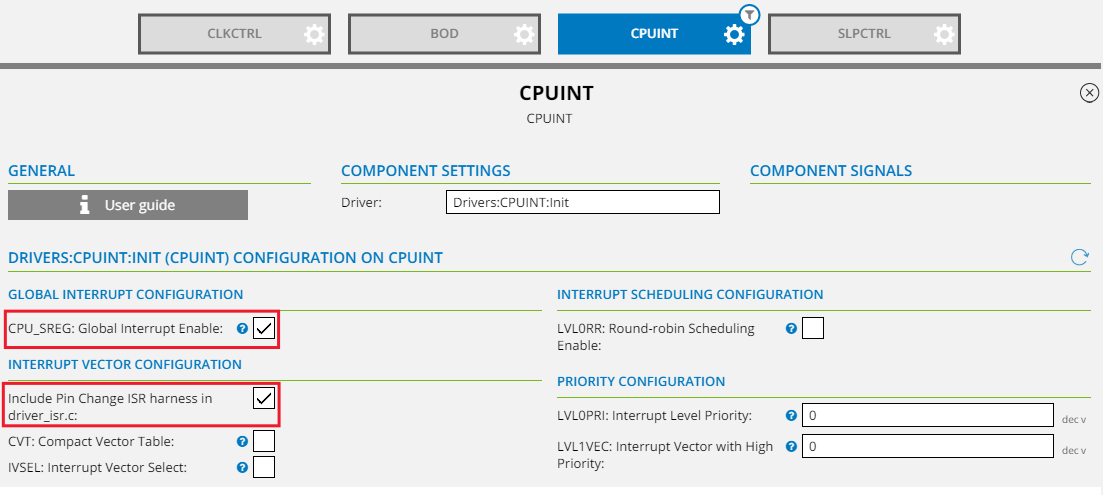Viewport: 1103px width, 495px height.
Task: Open the Driver selection dropdown
Action: 582,203
